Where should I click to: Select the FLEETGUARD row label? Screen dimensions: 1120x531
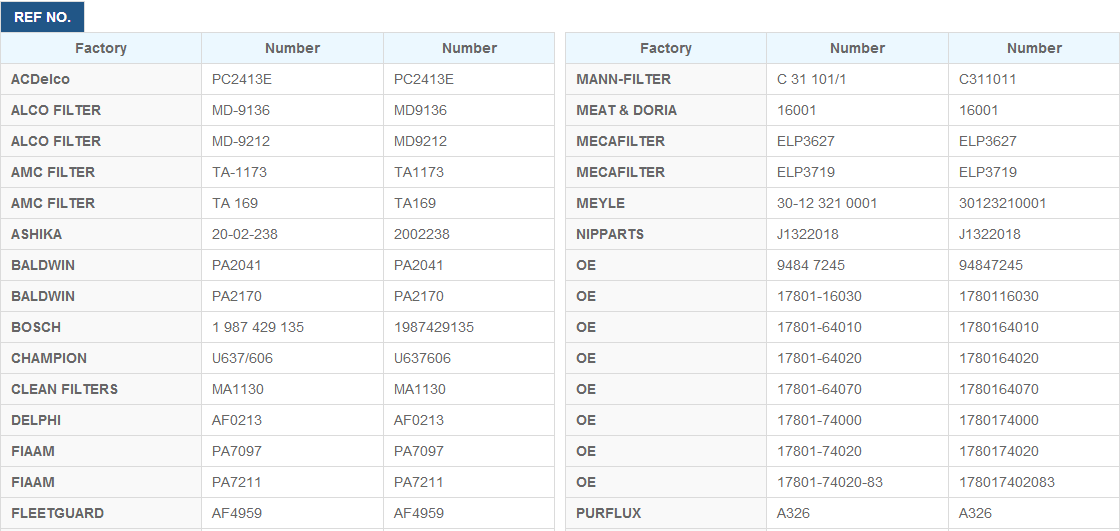58,513
